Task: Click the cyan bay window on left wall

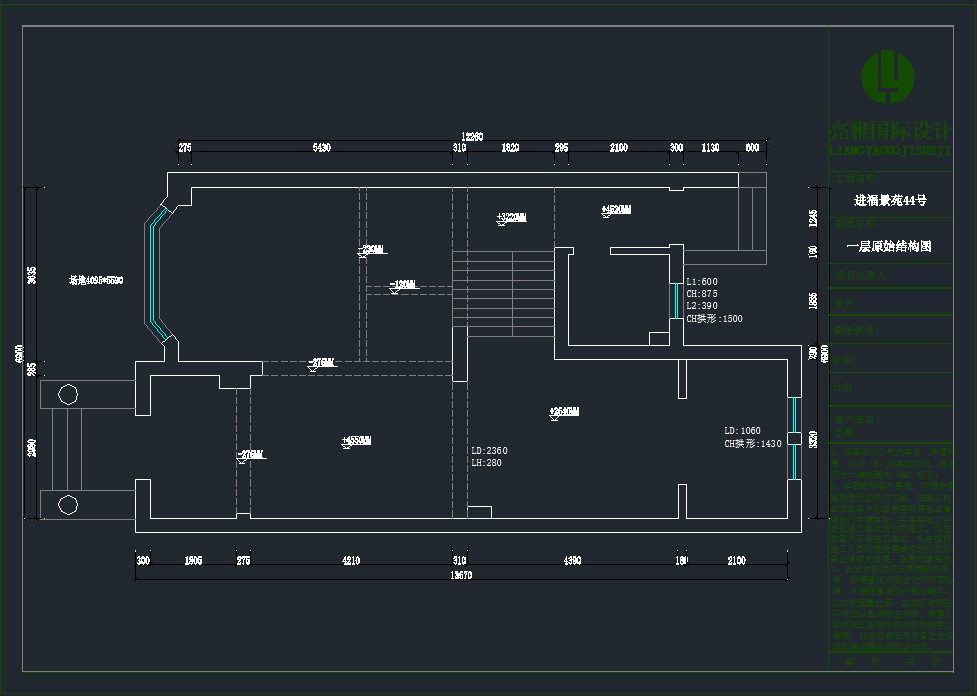Action: click(154, 272)
